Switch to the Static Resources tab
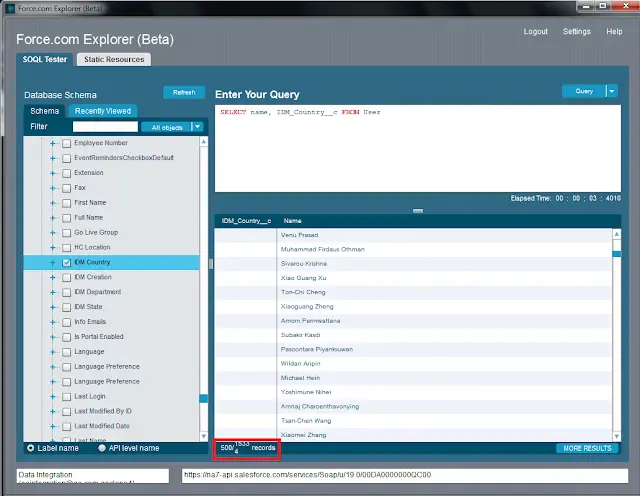640x496 pixels. (x=114, y=59)
